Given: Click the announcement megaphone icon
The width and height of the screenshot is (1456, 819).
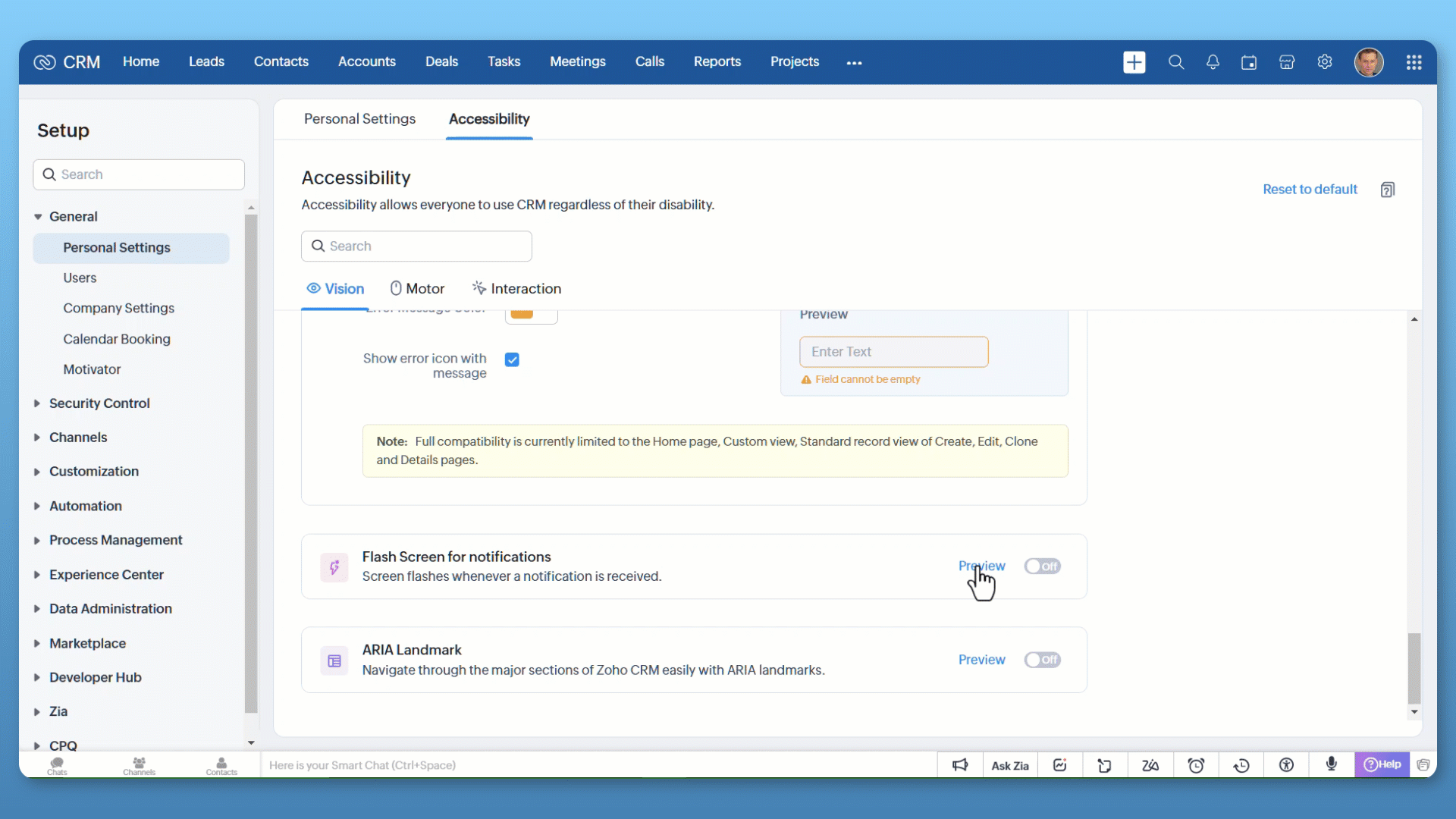Looking at the screenshot, I should coord(960,765).
